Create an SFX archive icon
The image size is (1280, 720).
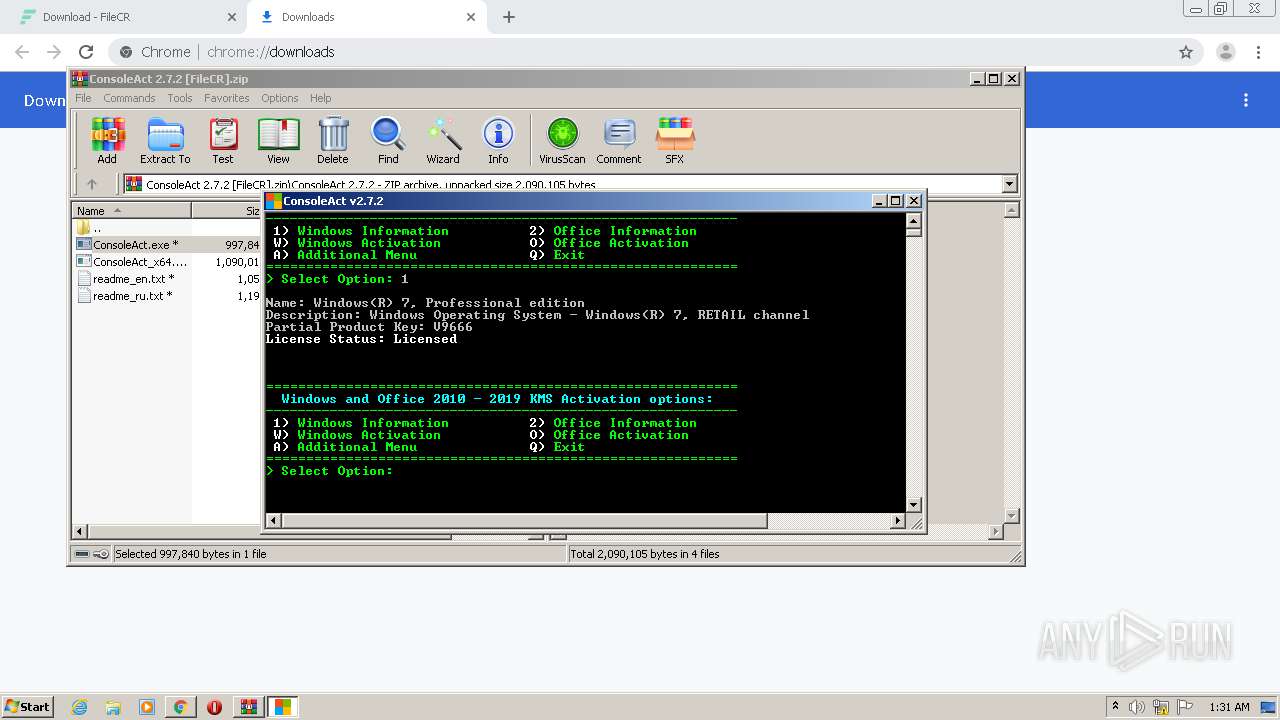(675, 141)
